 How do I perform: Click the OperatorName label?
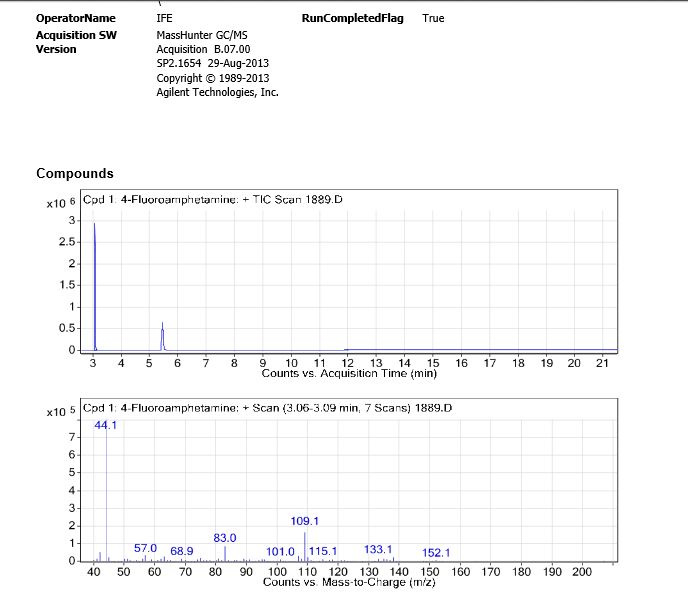[75, 18]
